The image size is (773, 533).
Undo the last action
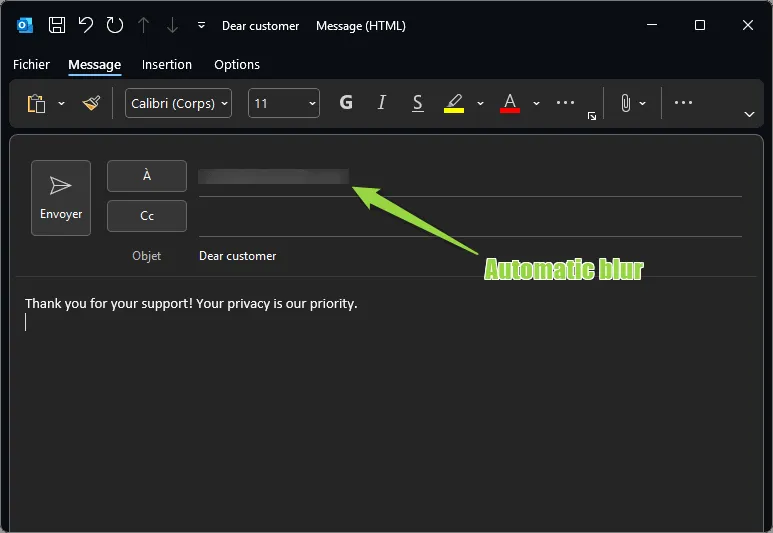86,25
